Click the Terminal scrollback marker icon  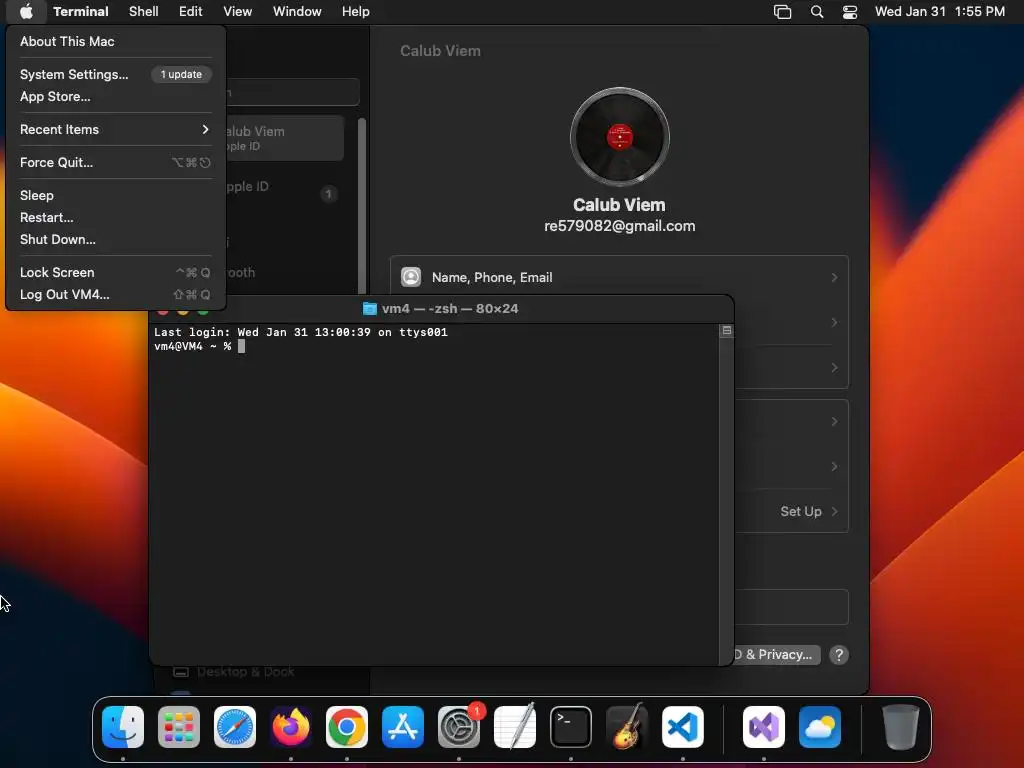point(726,331)
